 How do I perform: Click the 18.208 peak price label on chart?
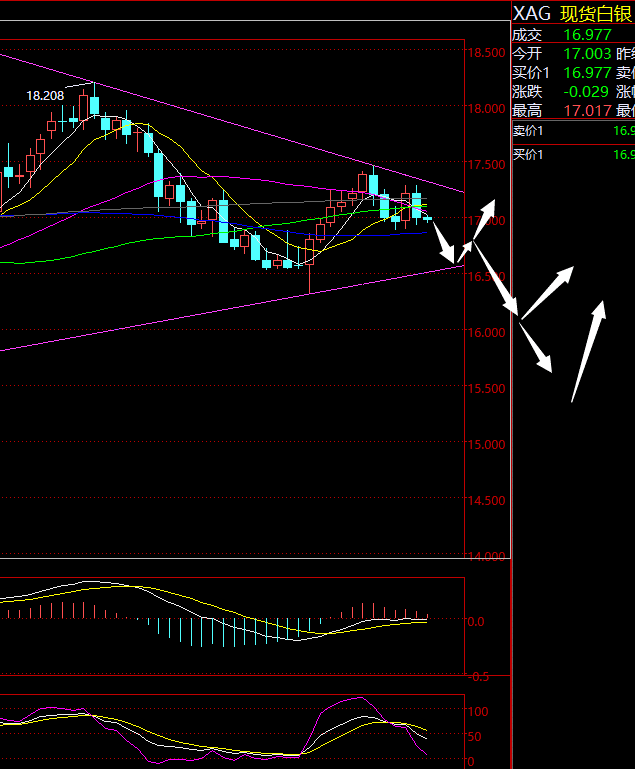click(45, 96)
